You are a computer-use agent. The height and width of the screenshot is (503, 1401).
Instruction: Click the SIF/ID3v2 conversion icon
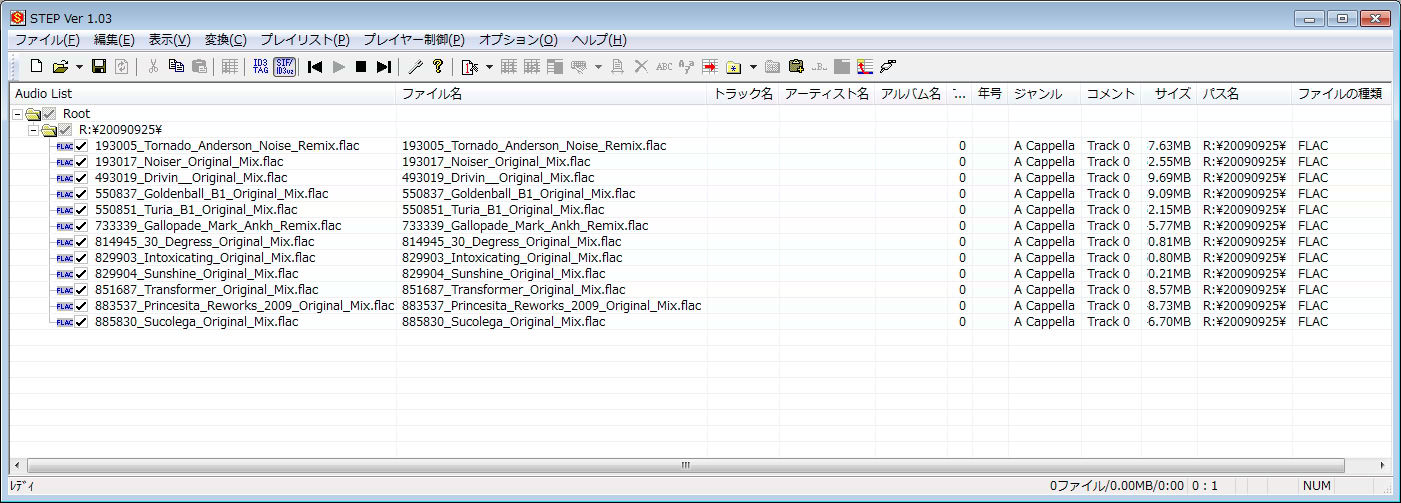(x=285, y=67)
